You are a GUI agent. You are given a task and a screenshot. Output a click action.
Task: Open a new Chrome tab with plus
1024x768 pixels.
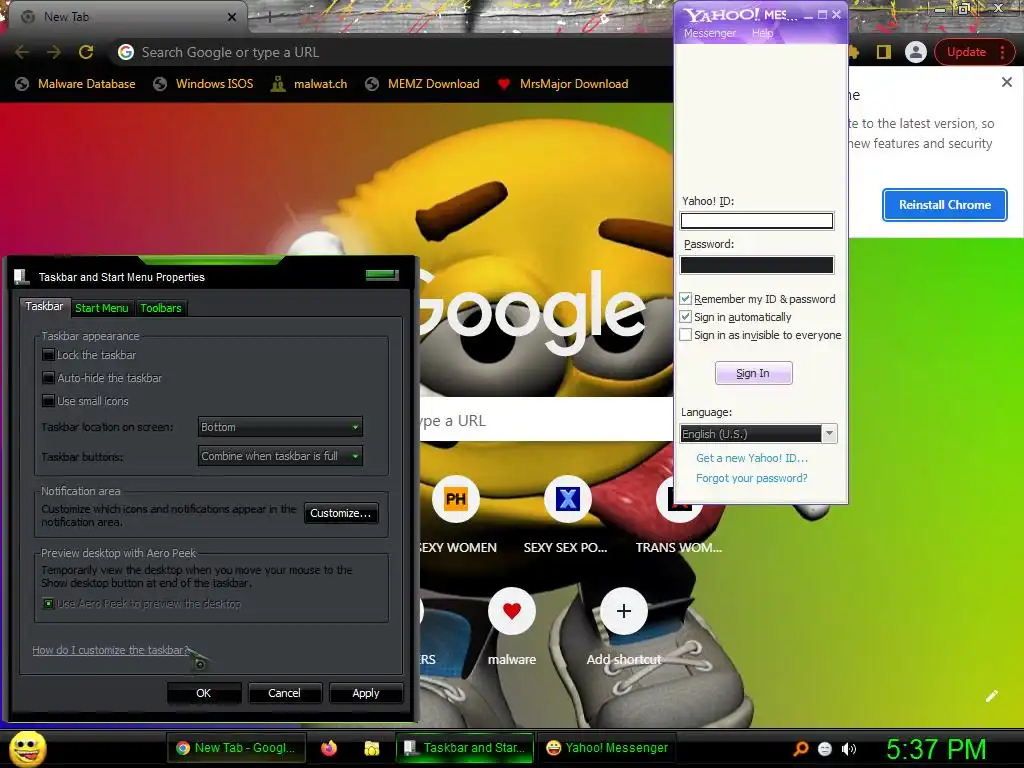pos(269,17)
